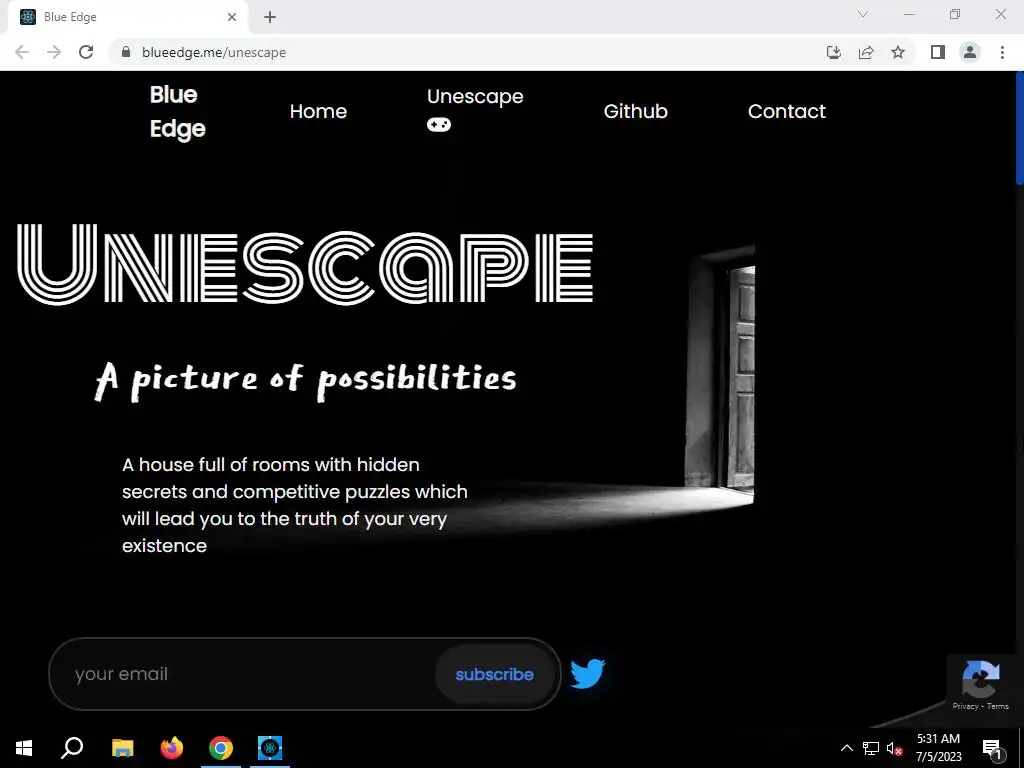
Task: Show hidden system tray icons
Action: pos(846,748)
